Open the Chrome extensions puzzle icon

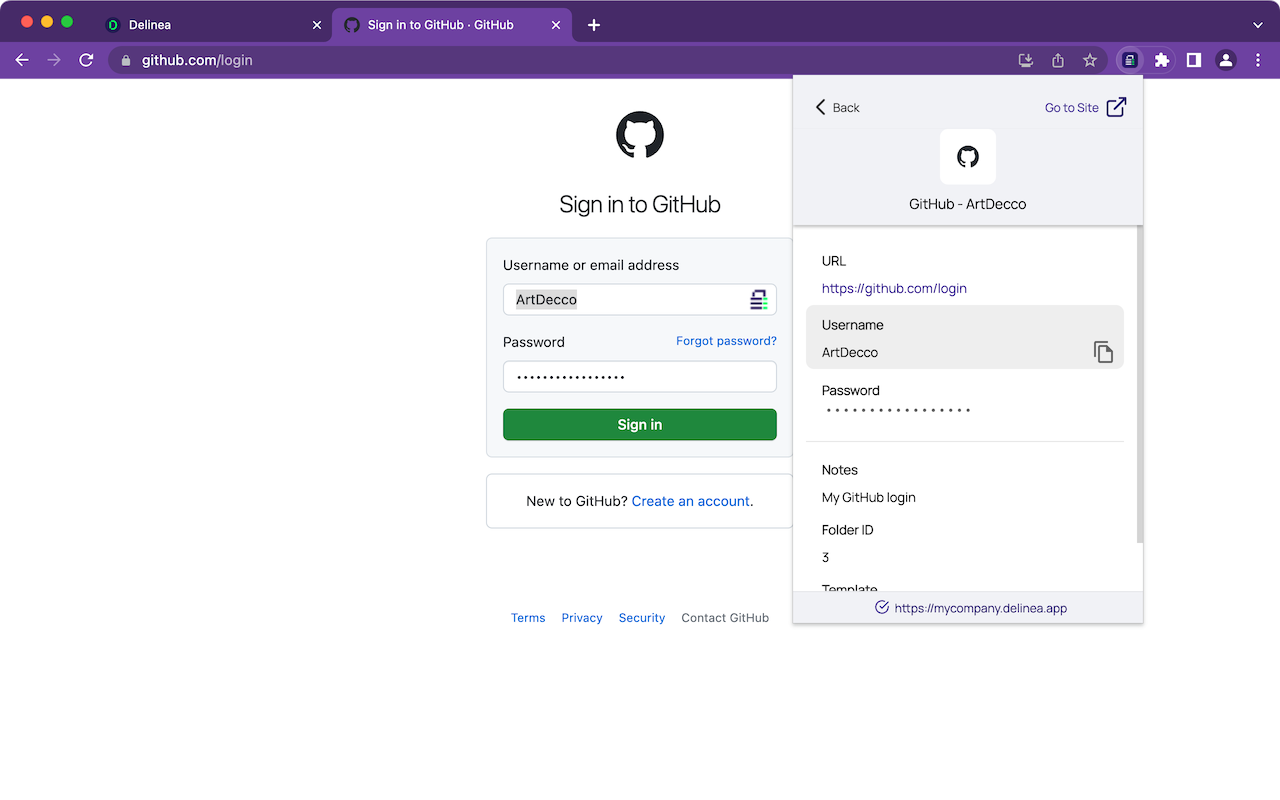[1161, 60]
